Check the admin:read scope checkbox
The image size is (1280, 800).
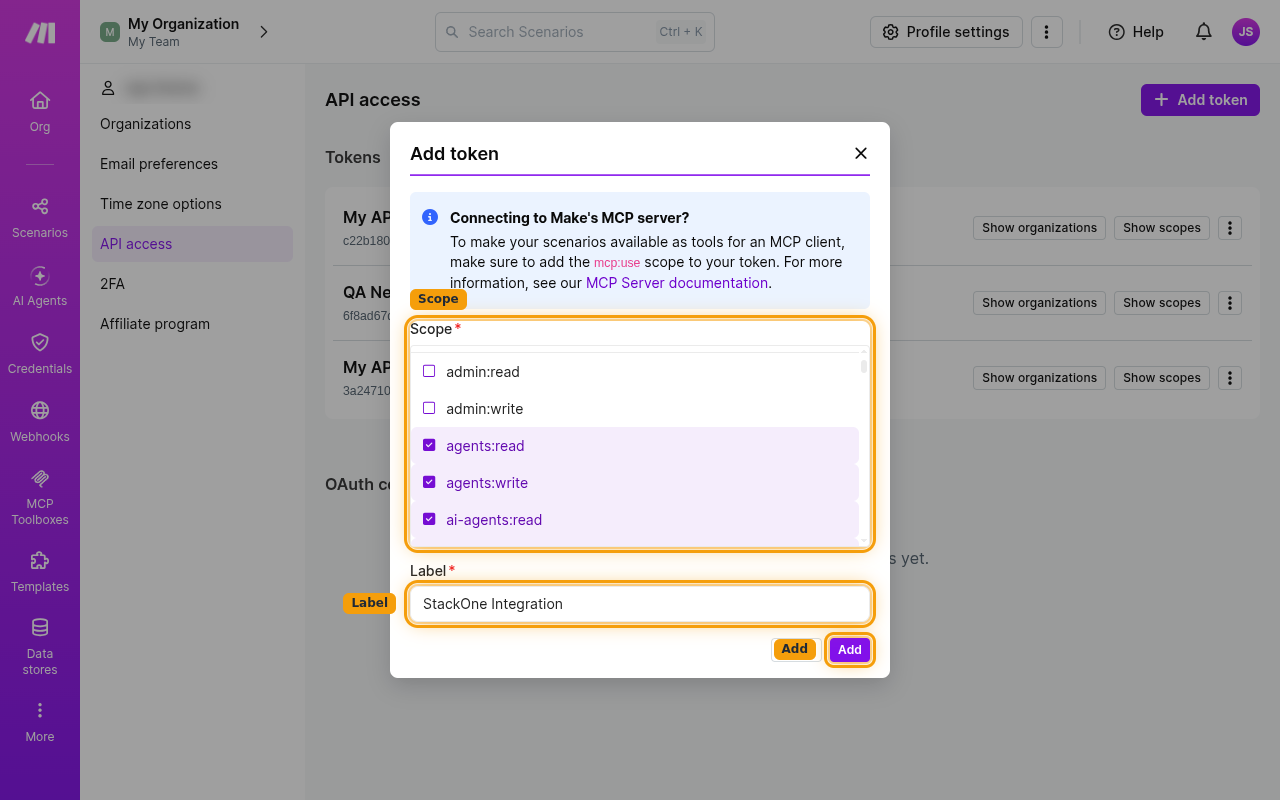[x=429, y=371]
